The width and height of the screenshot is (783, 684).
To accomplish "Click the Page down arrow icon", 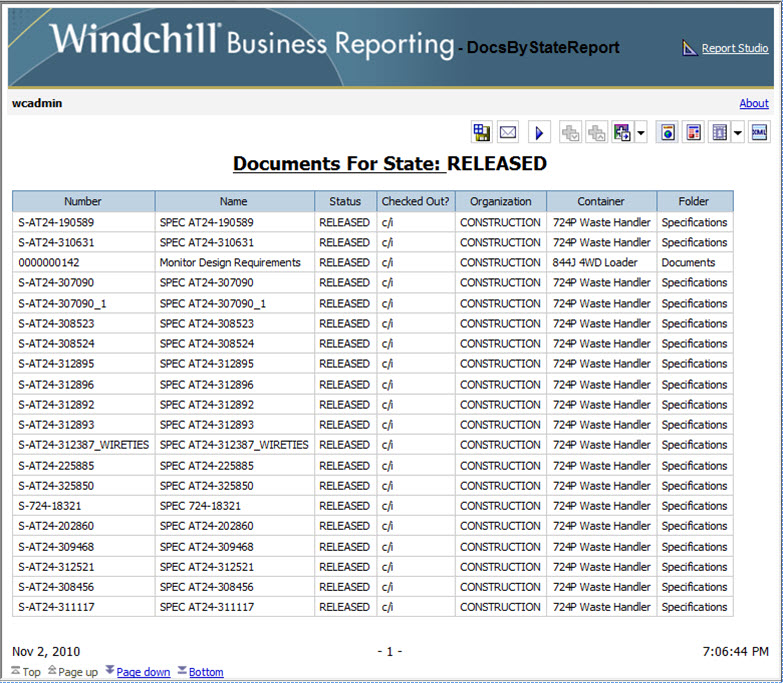I will 110,671.
